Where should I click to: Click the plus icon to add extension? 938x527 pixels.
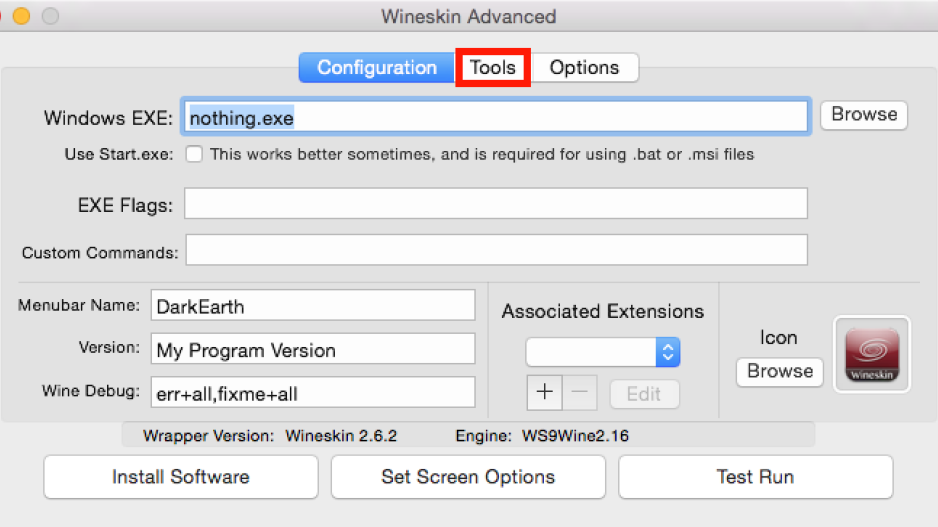click(544, 392)
